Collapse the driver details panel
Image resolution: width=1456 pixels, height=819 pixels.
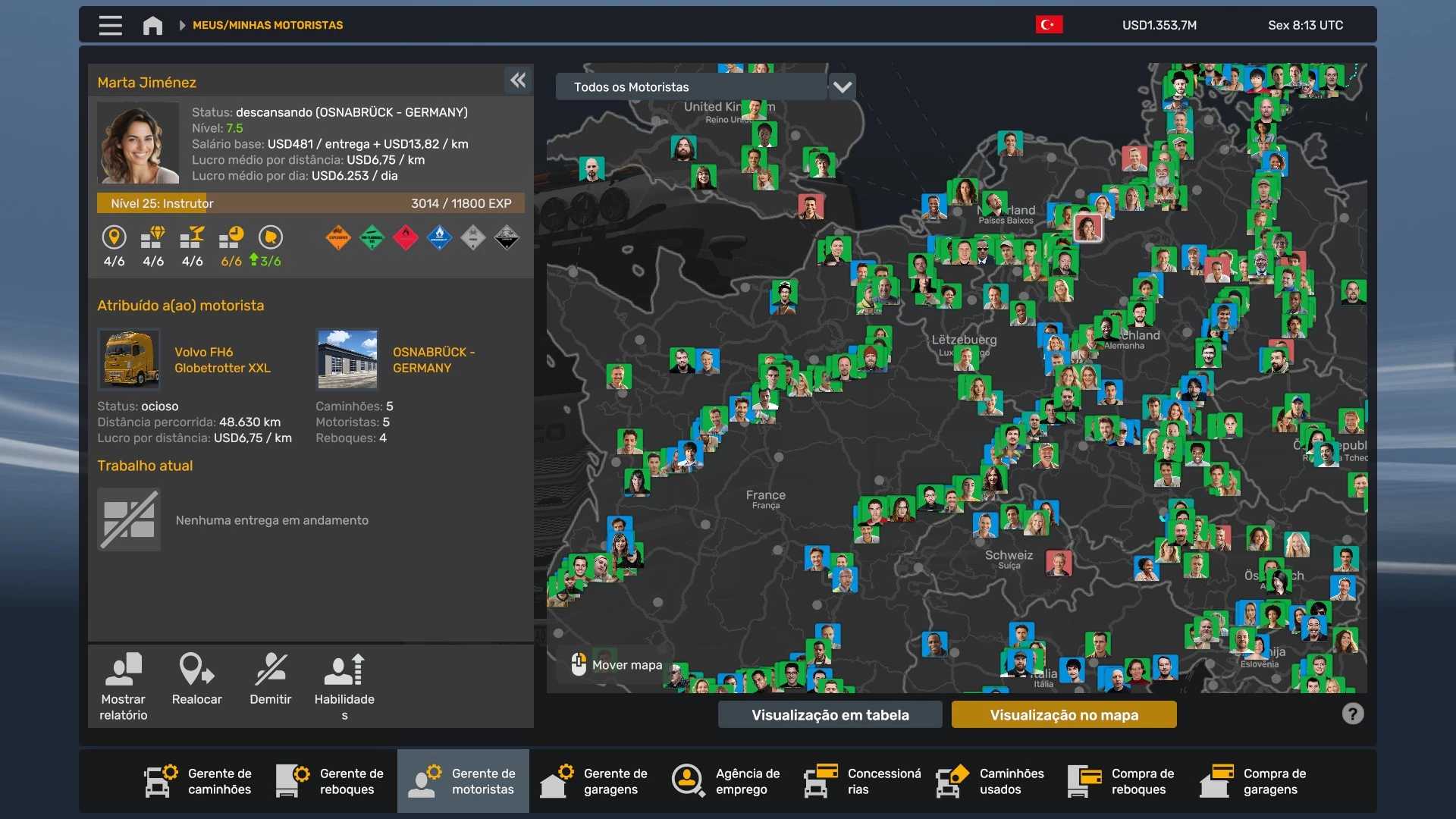[x=518, y=80]
